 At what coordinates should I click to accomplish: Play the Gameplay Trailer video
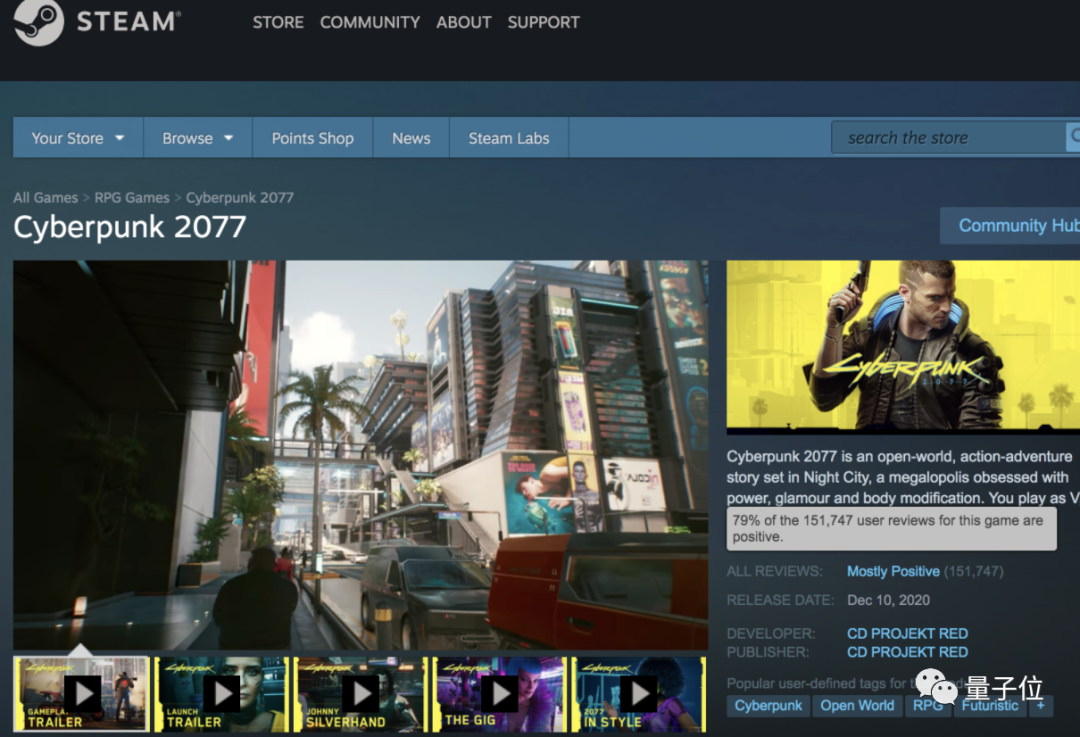[x=81, y=694]
